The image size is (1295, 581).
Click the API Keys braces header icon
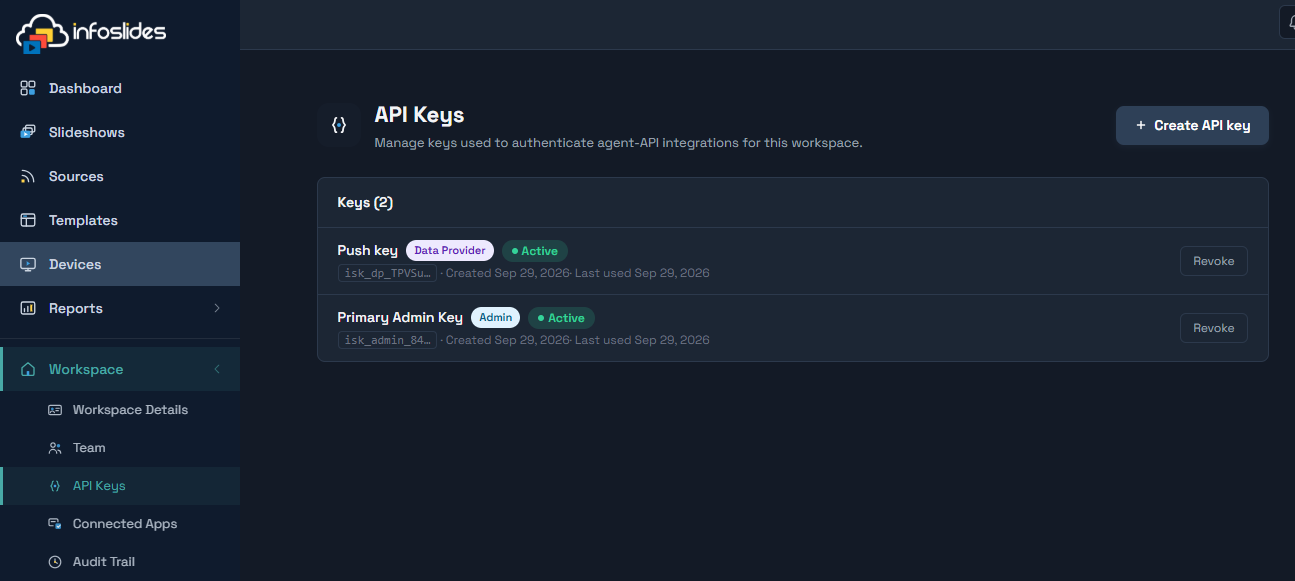click(339, 125)
